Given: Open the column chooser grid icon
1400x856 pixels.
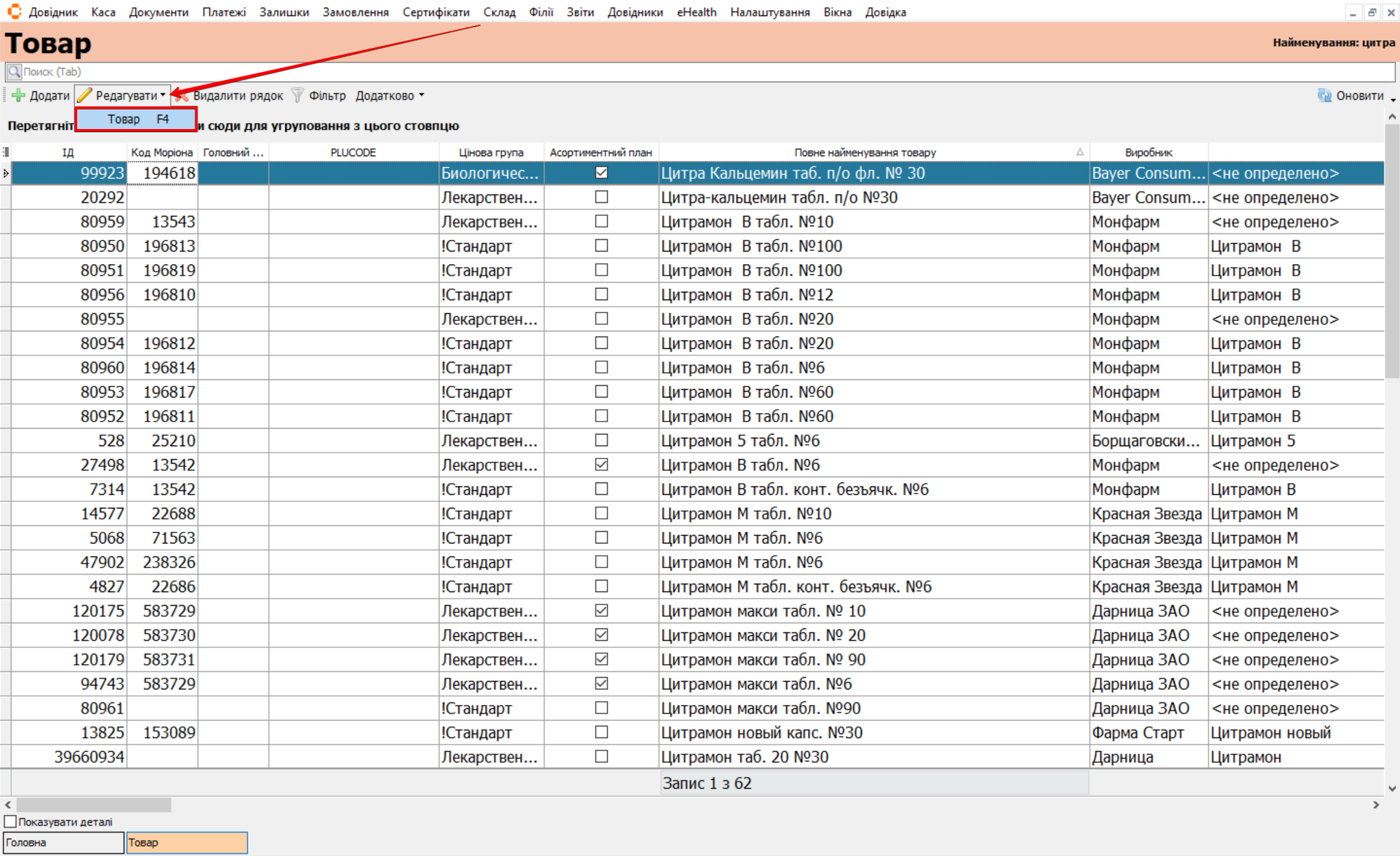Looking at the screenshot, I should [6, 152].
